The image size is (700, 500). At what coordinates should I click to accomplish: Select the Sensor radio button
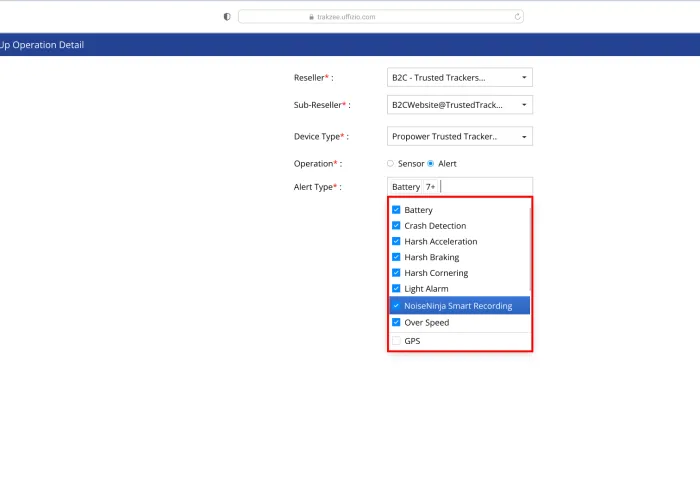[x=390, y=163]
